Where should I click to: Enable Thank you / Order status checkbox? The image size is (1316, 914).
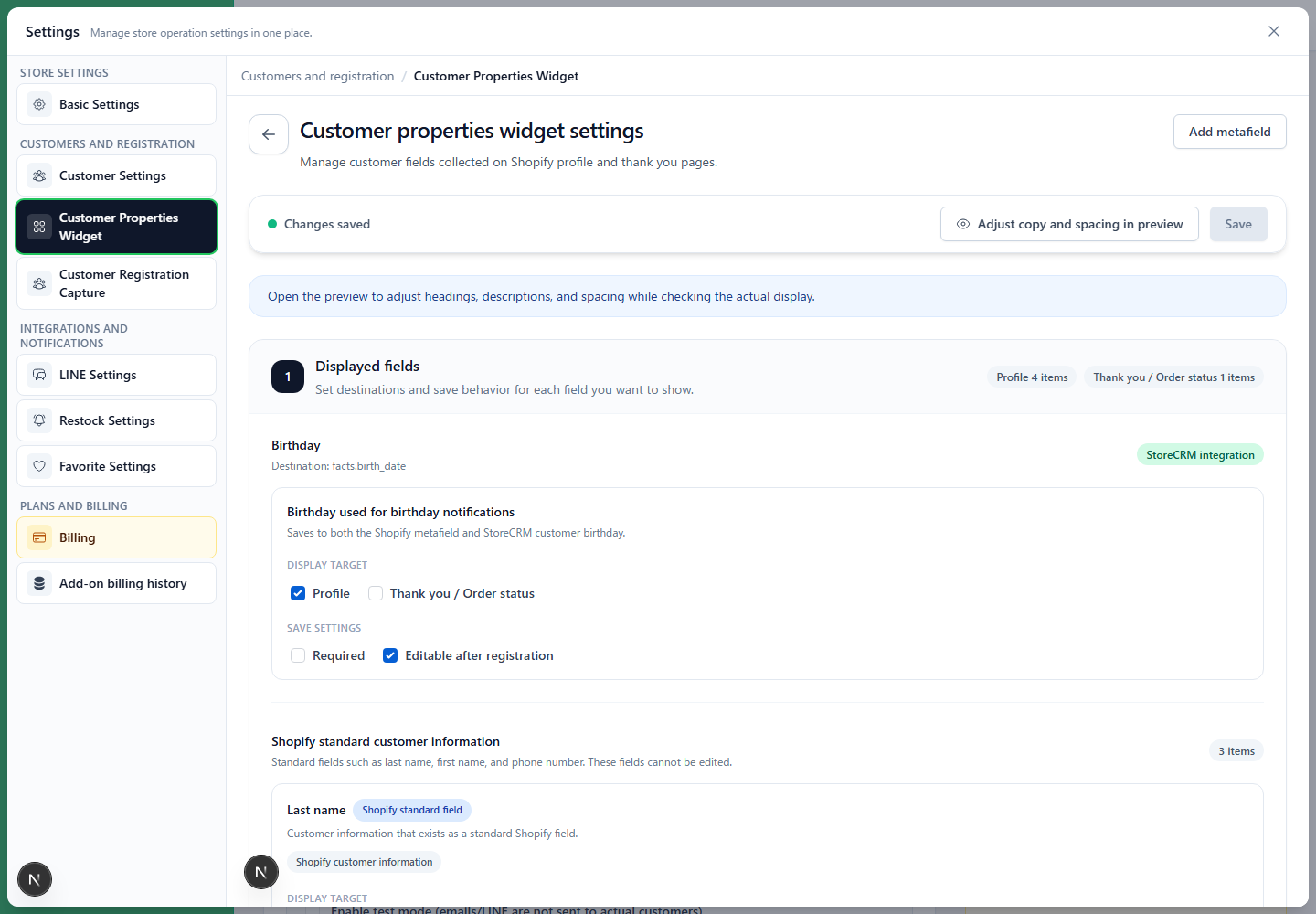click(x=376, y=593)
